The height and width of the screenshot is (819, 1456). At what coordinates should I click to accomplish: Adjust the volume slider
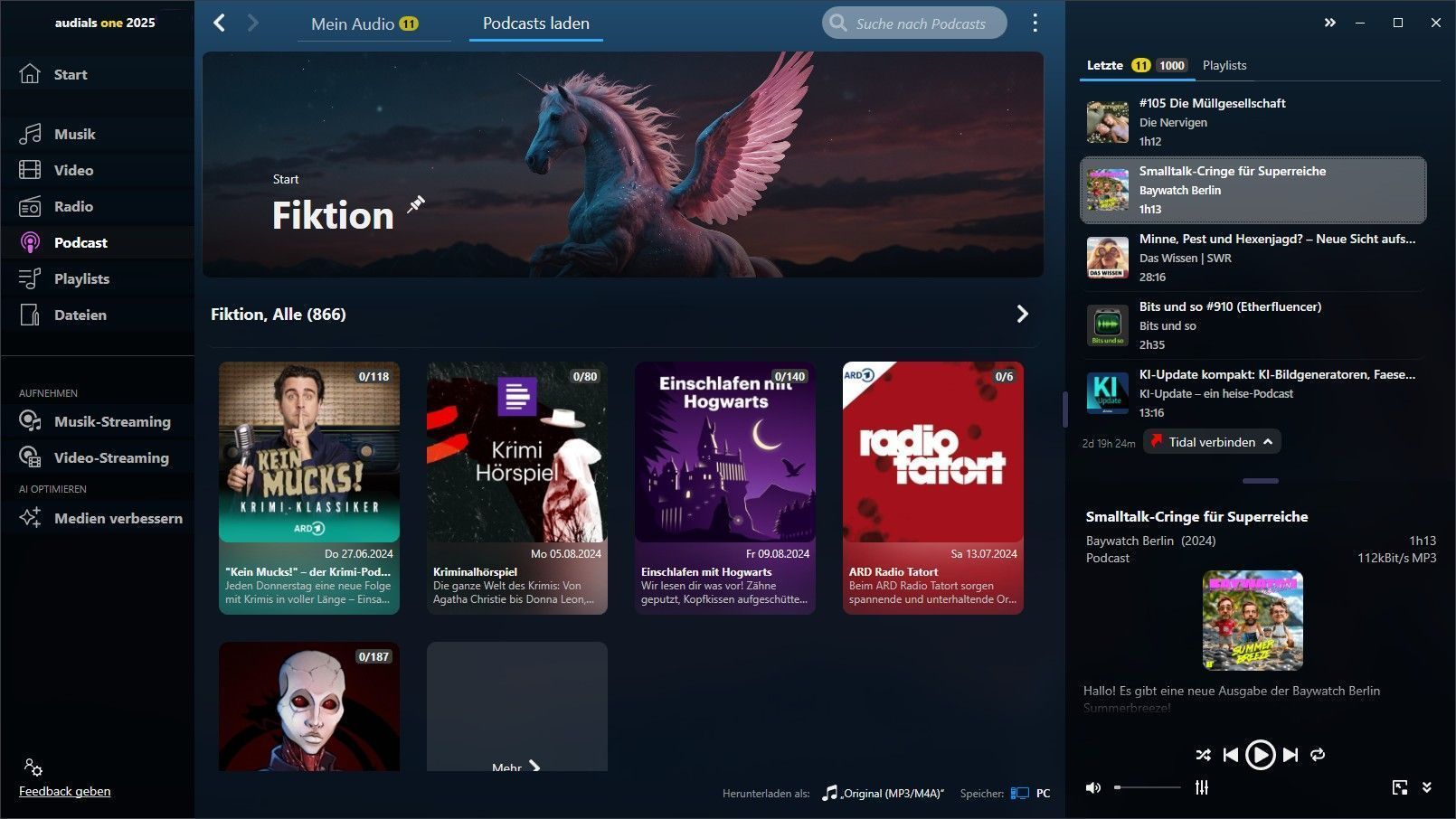tap(1148, 787)
